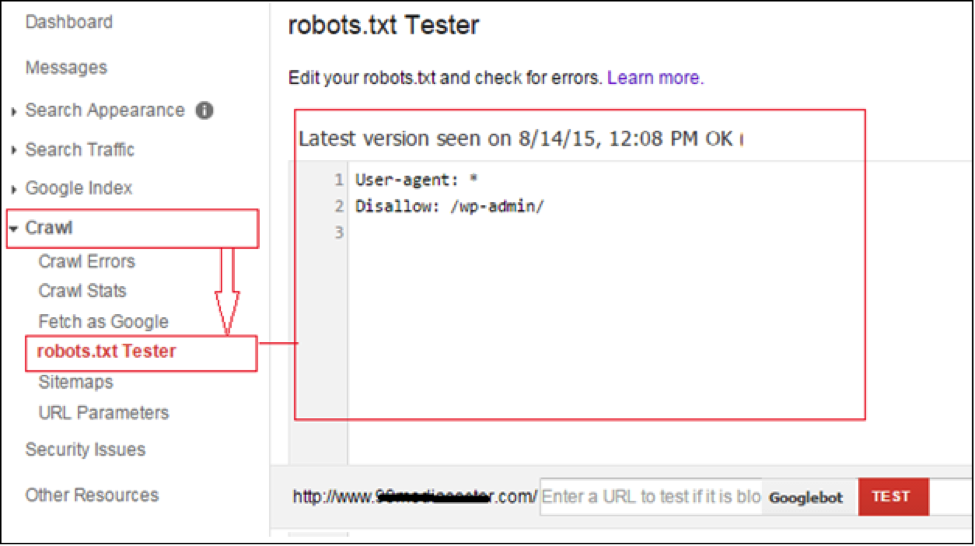Open Security Issues page
This screenshot has height=546, width=975.
(x=85, y=450)
